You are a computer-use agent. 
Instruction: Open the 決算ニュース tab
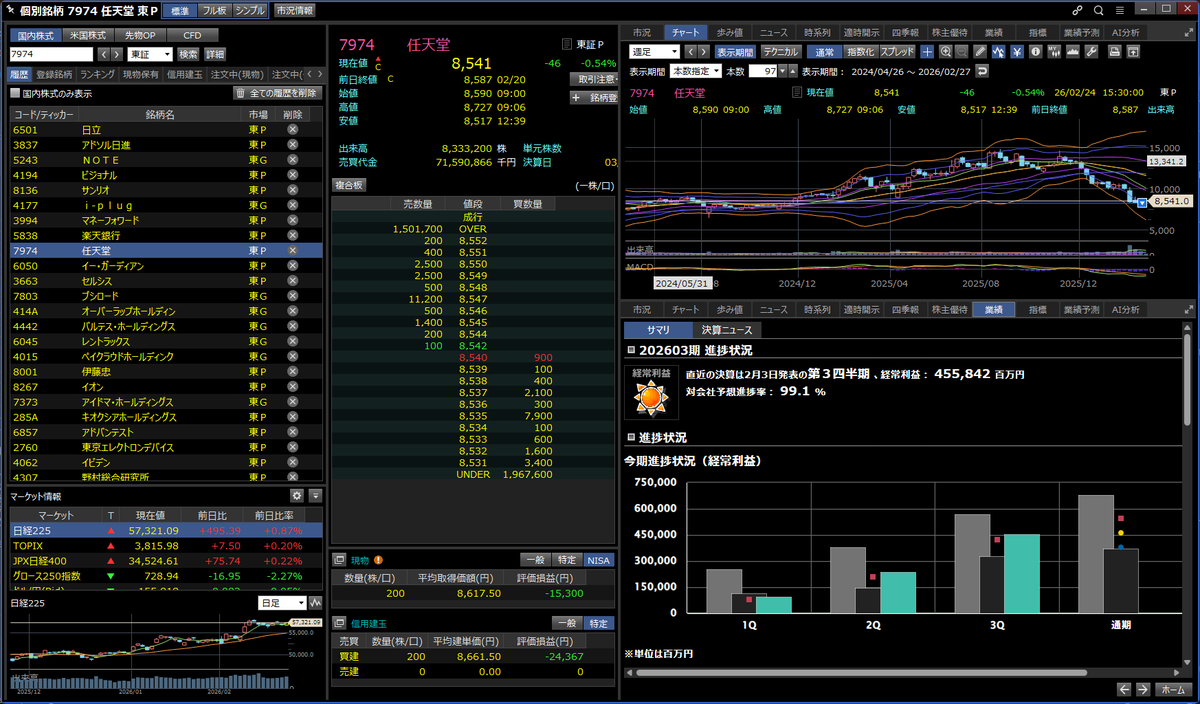click(x=726, y=329)
